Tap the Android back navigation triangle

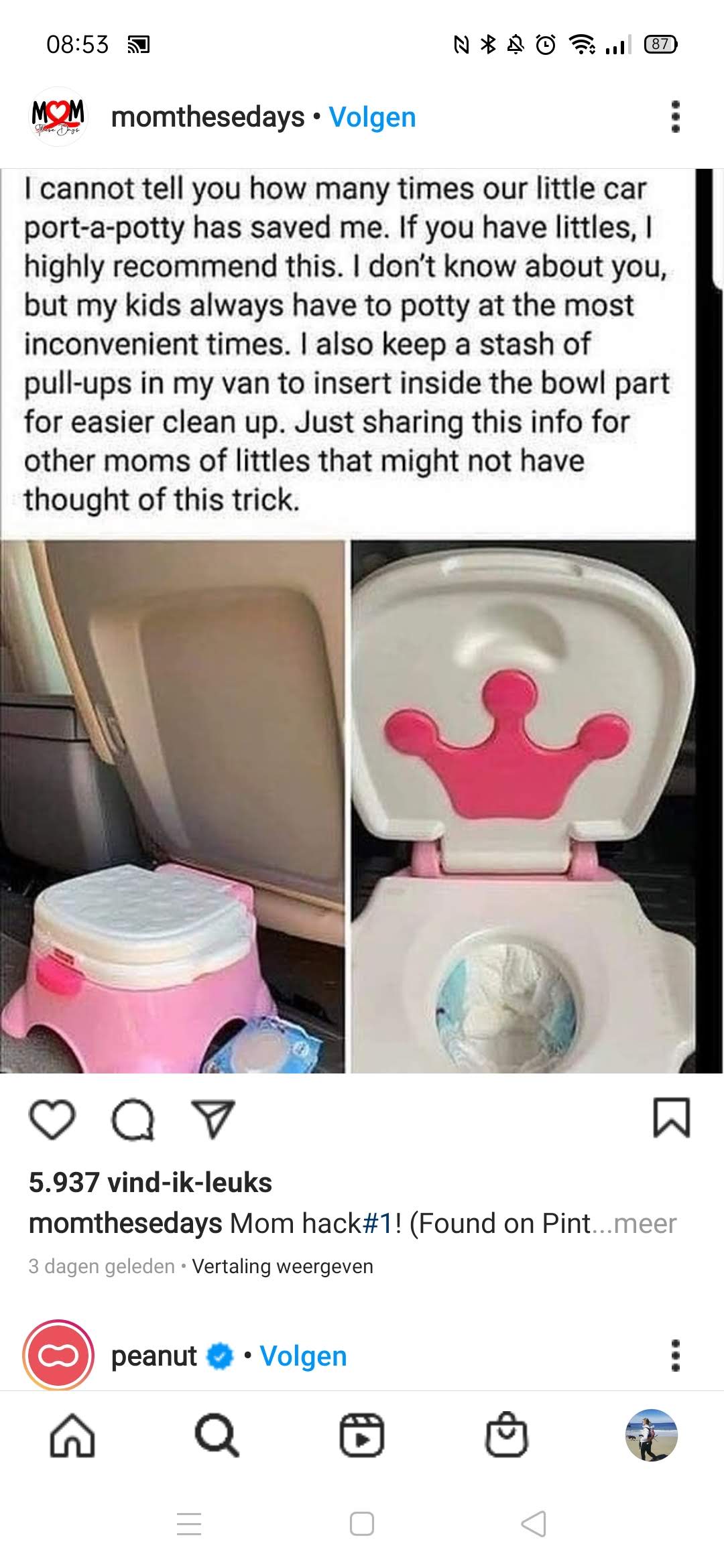coord(534,1523)
